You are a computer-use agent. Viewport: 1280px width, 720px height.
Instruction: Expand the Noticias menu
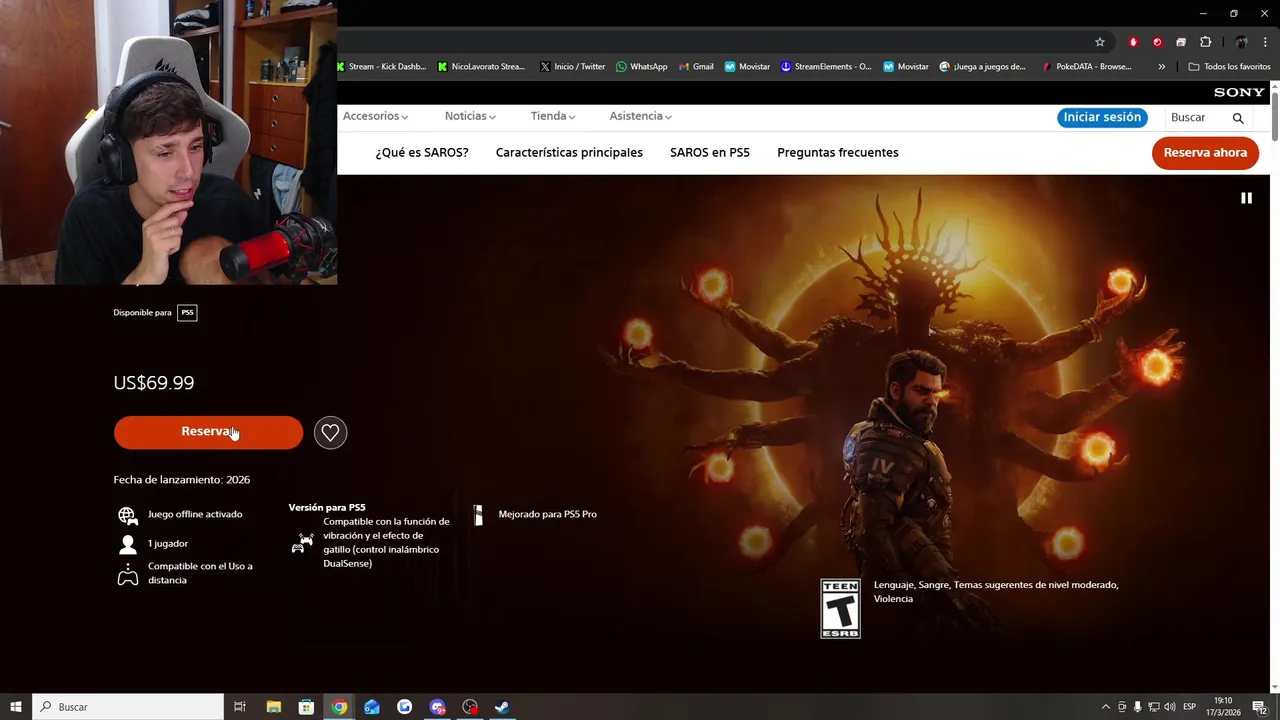click(470, 117)
